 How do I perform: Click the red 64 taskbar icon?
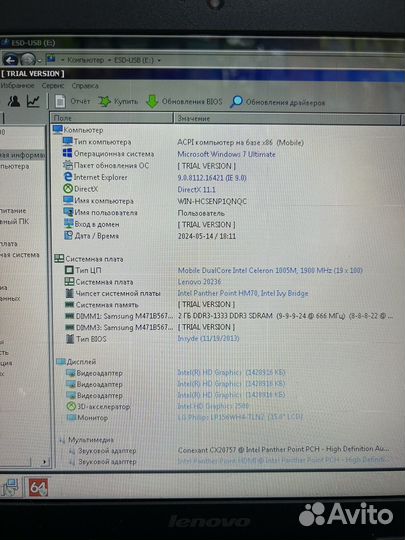click(x=38, y=487)
